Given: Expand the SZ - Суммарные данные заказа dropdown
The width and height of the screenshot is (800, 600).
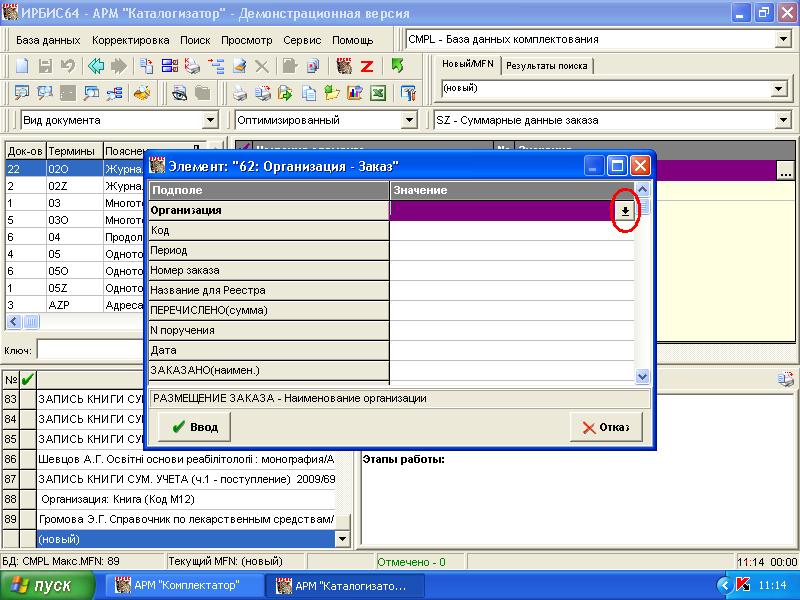Looking at the screenshot, I should (782, 120).
